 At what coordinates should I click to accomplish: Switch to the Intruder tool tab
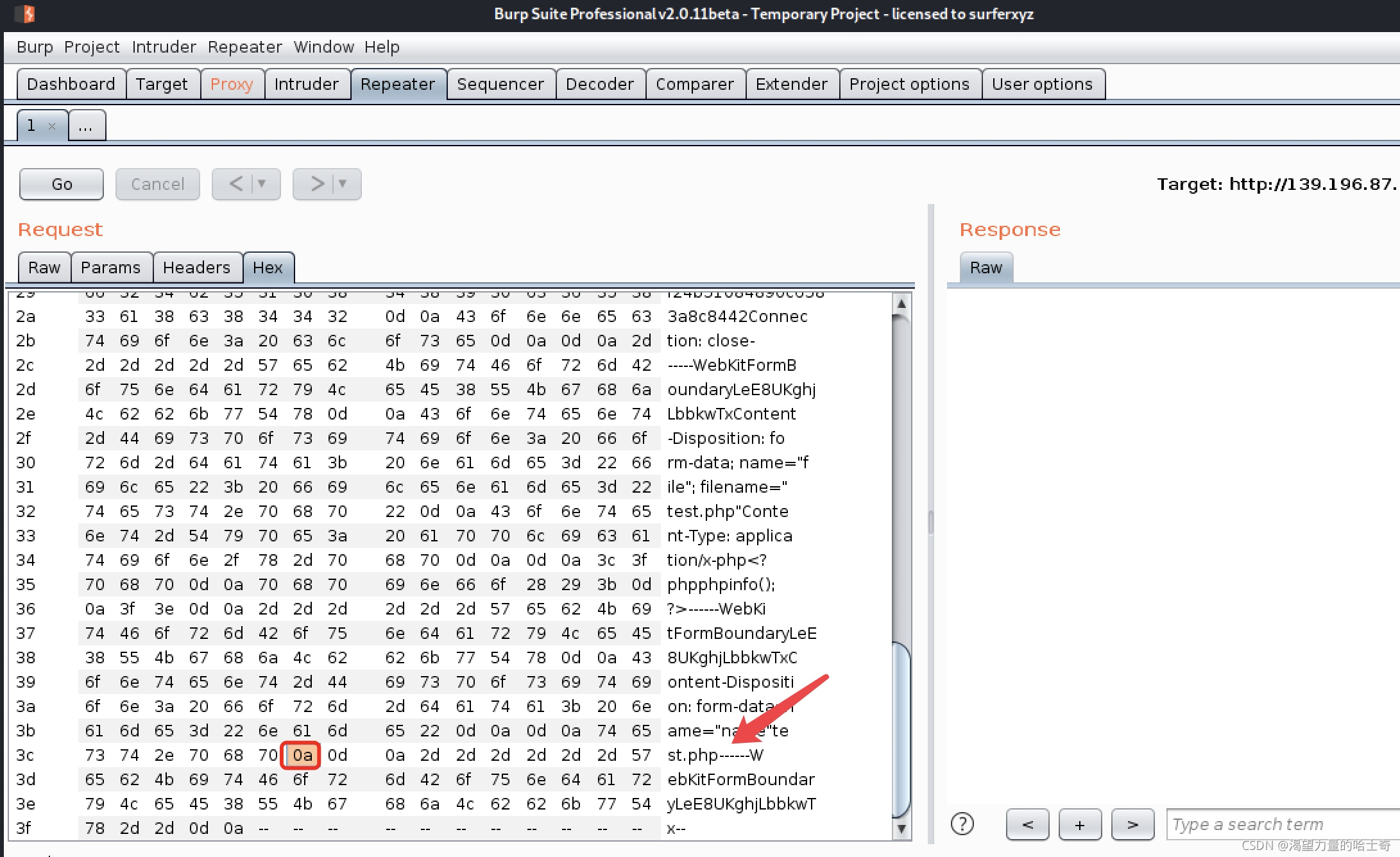(x=306, y=84)
